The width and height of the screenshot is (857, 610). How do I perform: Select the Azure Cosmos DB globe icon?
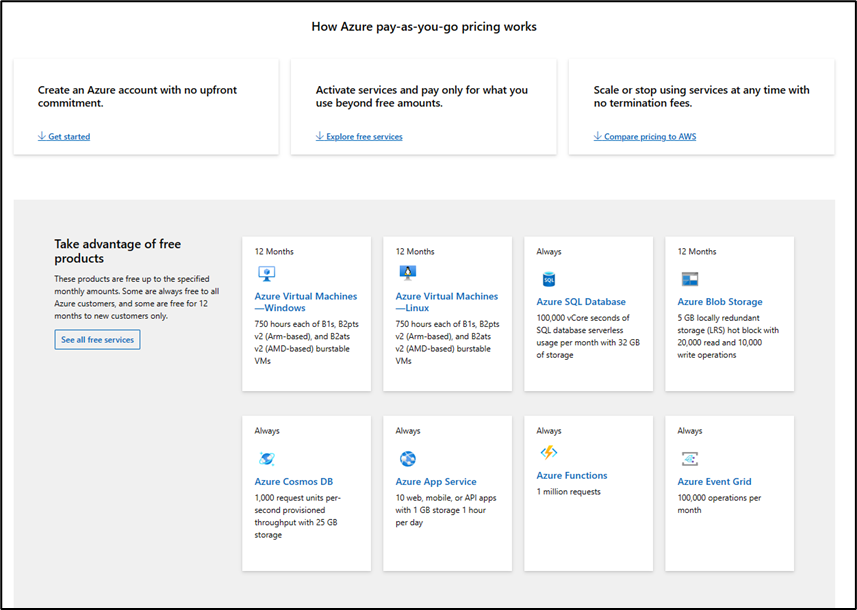[x=266, y=458]
